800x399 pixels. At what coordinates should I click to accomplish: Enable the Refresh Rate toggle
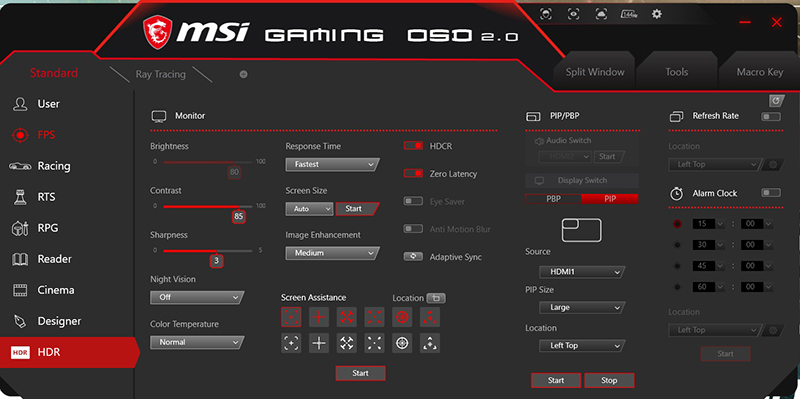tap(771, 116)
